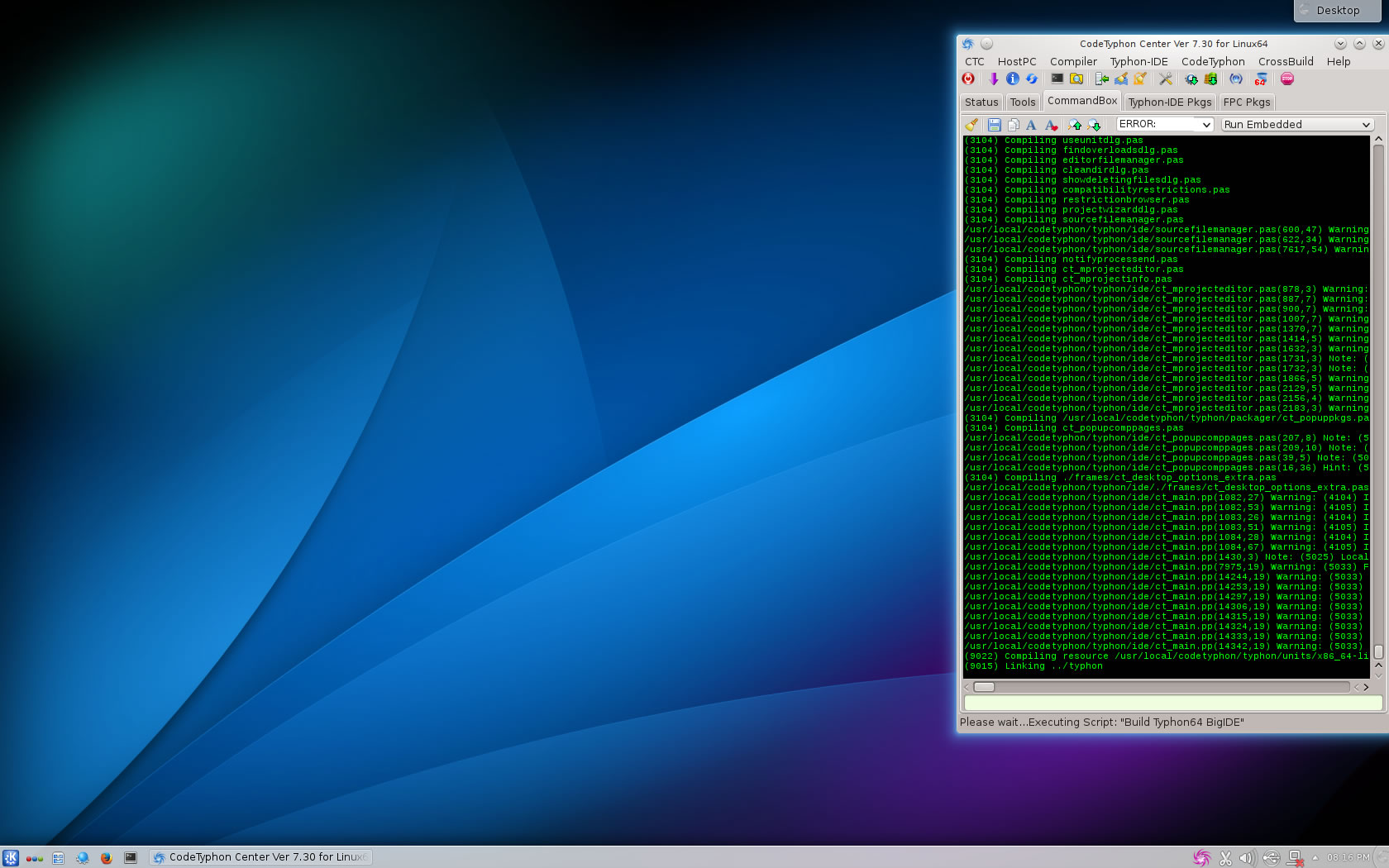This screenshot has width=1389, height=868.
Task: Click the broom over orange box icon
Action: 1139,79
